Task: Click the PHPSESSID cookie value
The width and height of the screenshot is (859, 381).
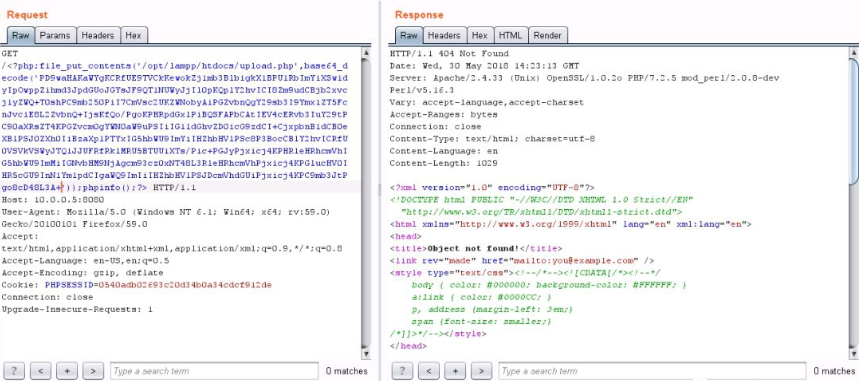Action: 186,285
